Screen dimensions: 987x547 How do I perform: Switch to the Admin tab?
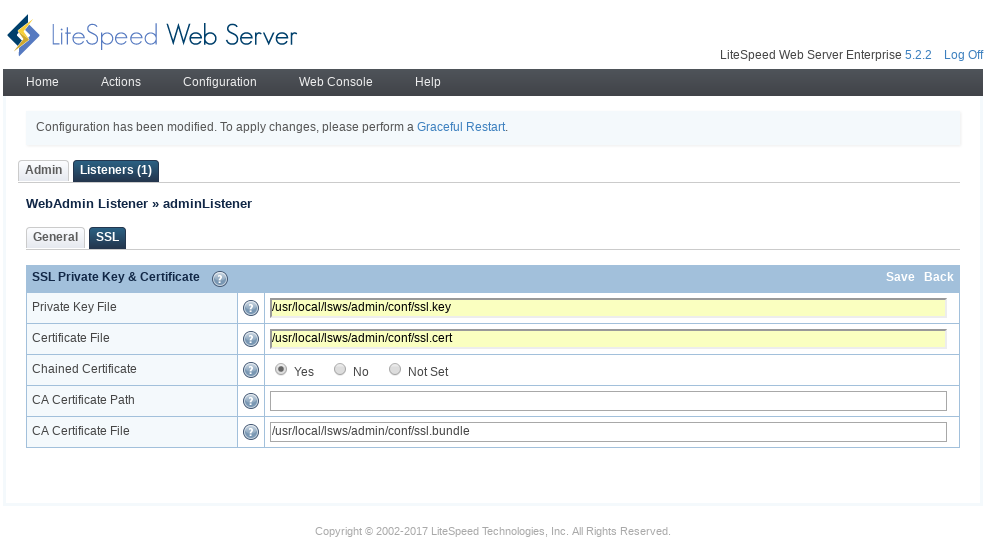pyautogui.click(x=43, y=171)
